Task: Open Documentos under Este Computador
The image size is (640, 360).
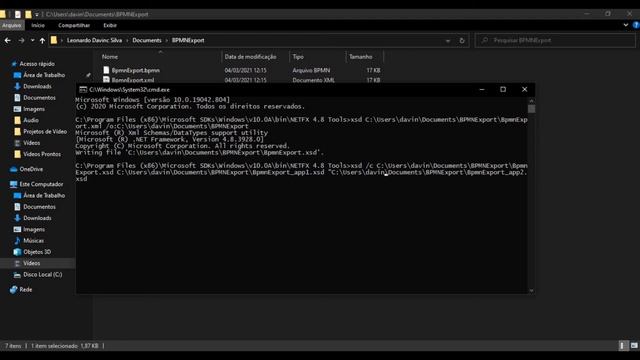Action: pyautogui.click(x=39, y=207)
